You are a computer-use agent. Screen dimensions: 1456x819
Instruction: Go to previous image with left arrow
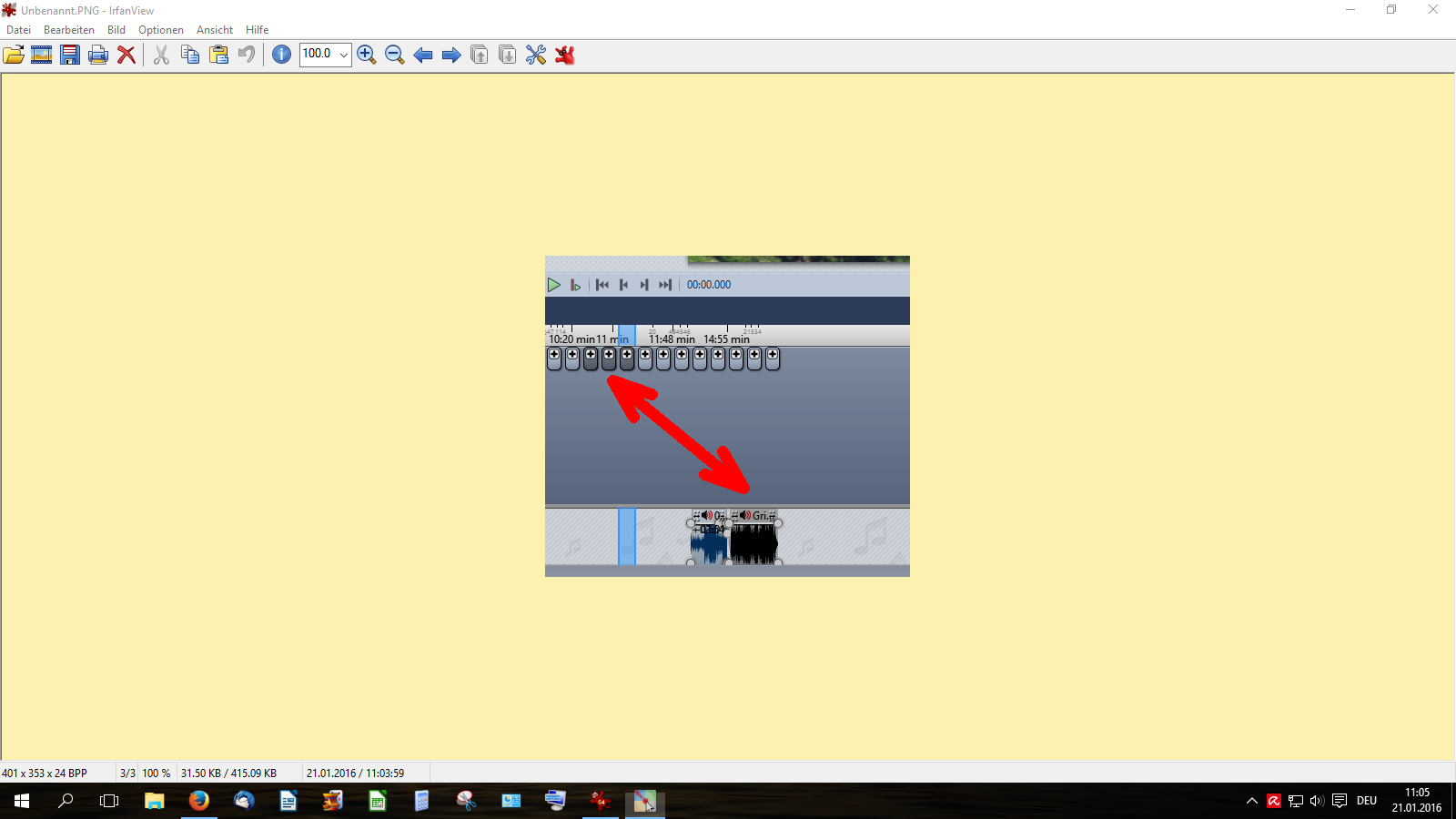[423, 55]
